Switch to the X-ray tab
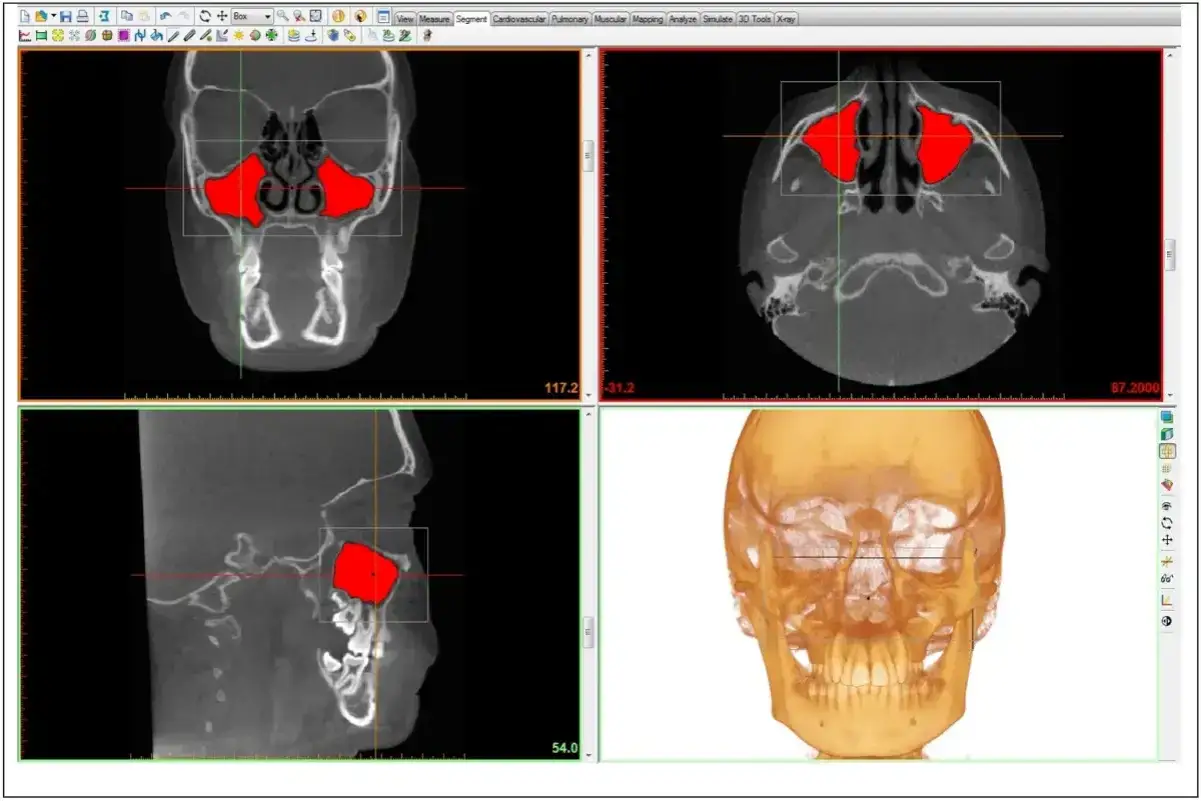Screen dimensions: 1201x801 (786, 19)
